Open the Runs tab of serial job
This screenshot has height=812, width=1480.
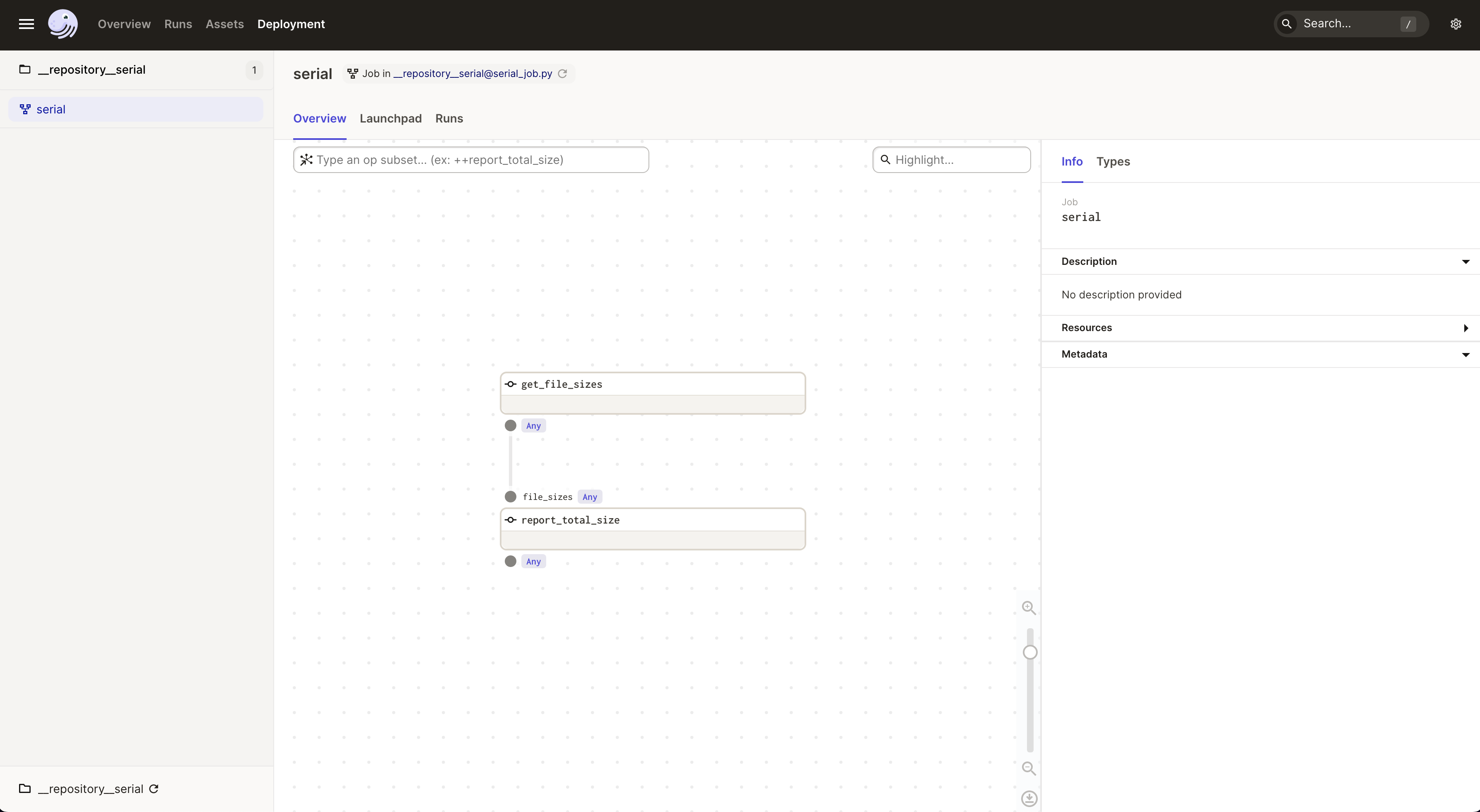[449, 118]
